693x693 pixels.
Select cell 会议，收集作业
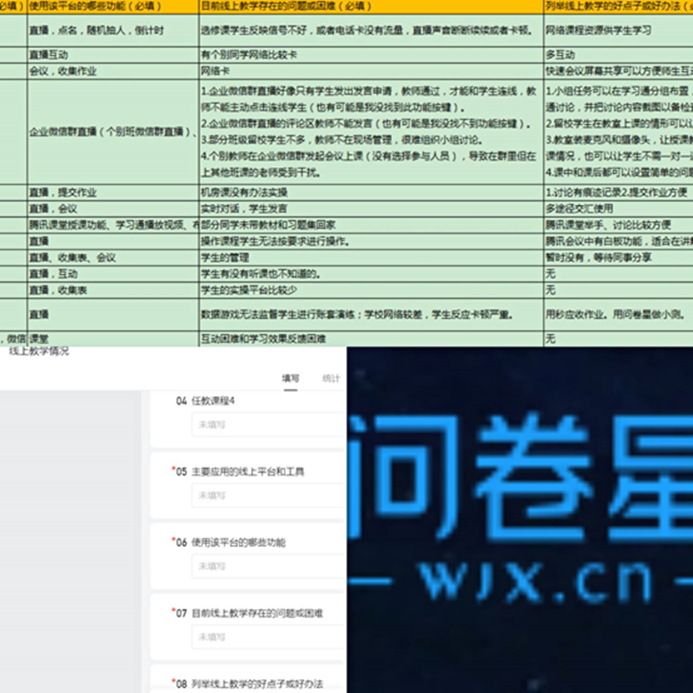113,71
